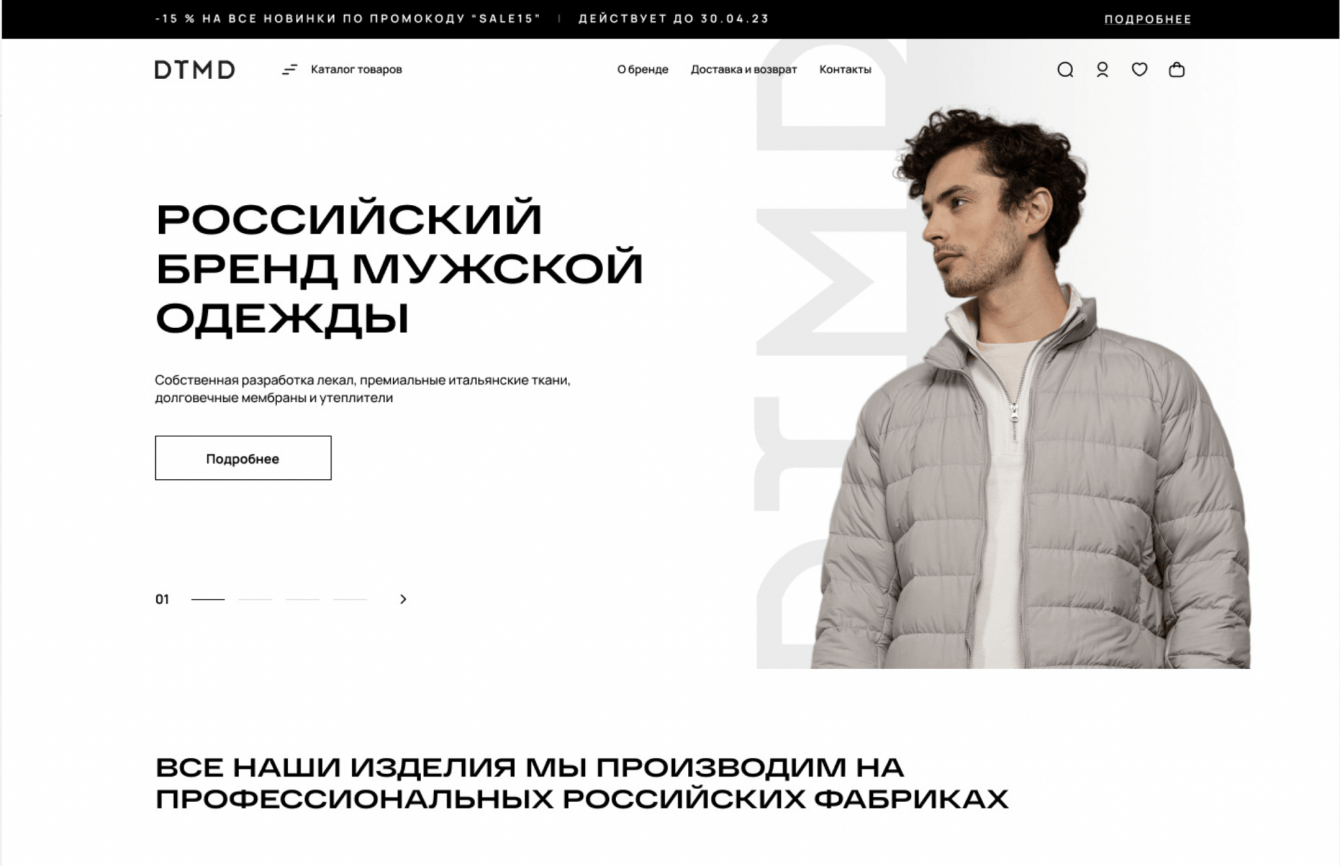Image resolution: width=1340 pixels, height=866 pixels.
Task: Advance slider with the right arrow
Action: [403, 599]
